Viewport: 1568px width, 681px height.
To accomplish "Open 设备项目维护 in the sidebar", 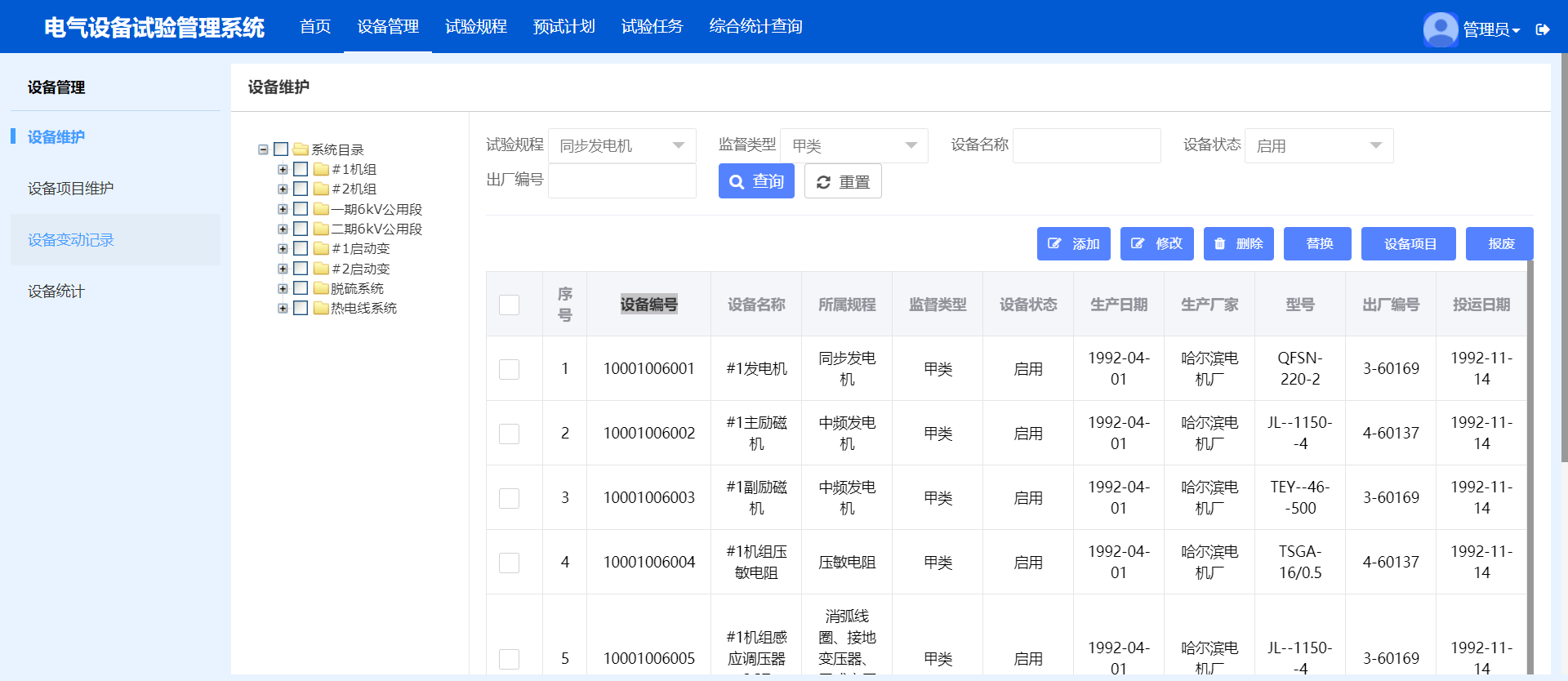I will [x=115, y=188].
